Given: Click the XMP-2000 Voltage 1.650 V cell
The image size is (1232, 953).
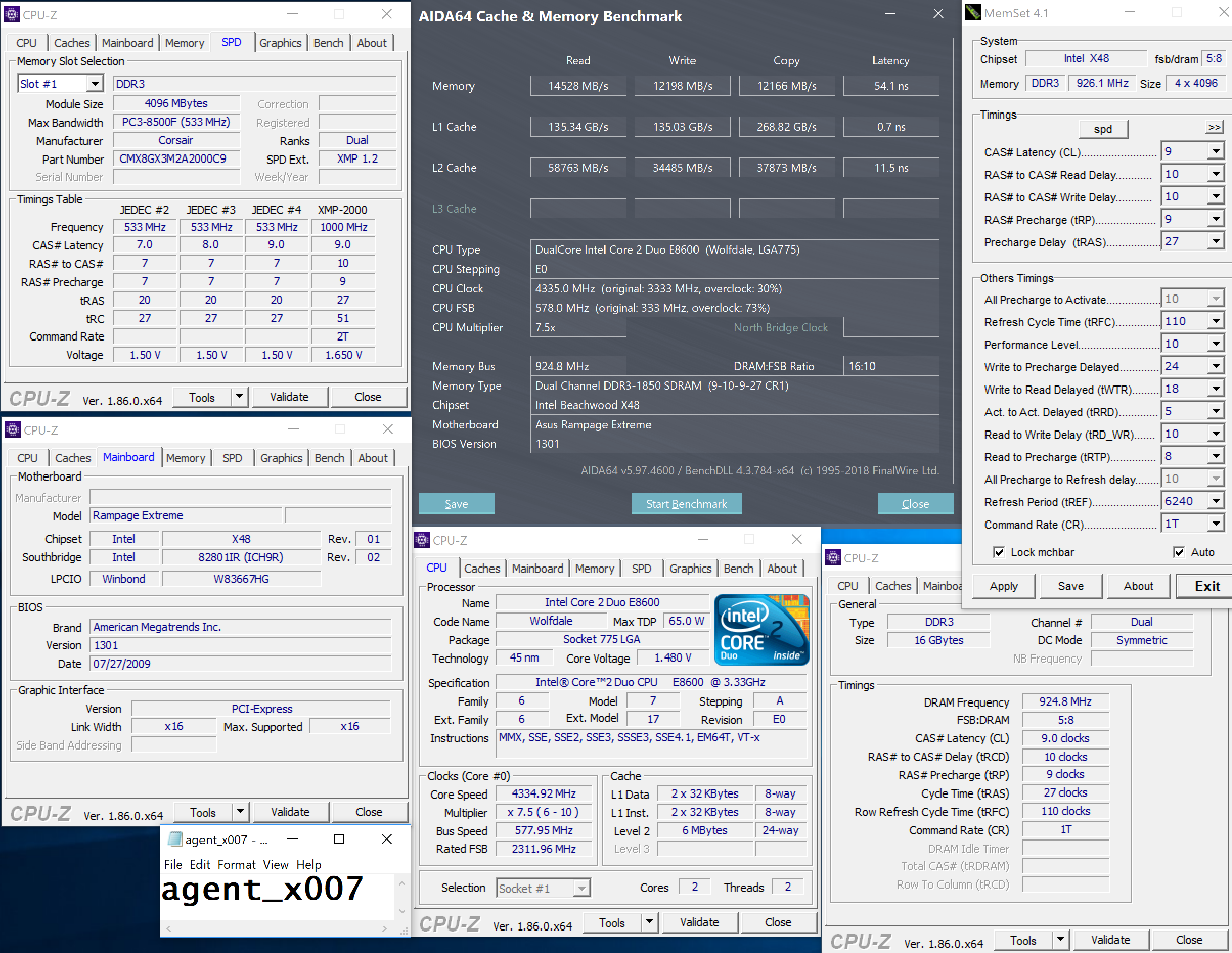Looking at the screenshot, I should (343, 355).
